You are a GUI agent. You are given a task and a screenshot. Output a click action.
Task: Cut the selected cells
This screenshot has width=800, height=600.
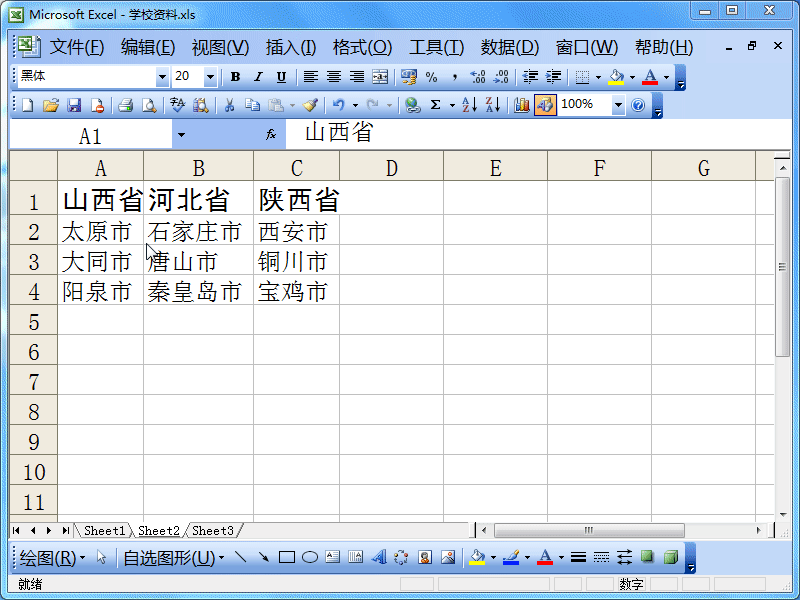[229, 106]
